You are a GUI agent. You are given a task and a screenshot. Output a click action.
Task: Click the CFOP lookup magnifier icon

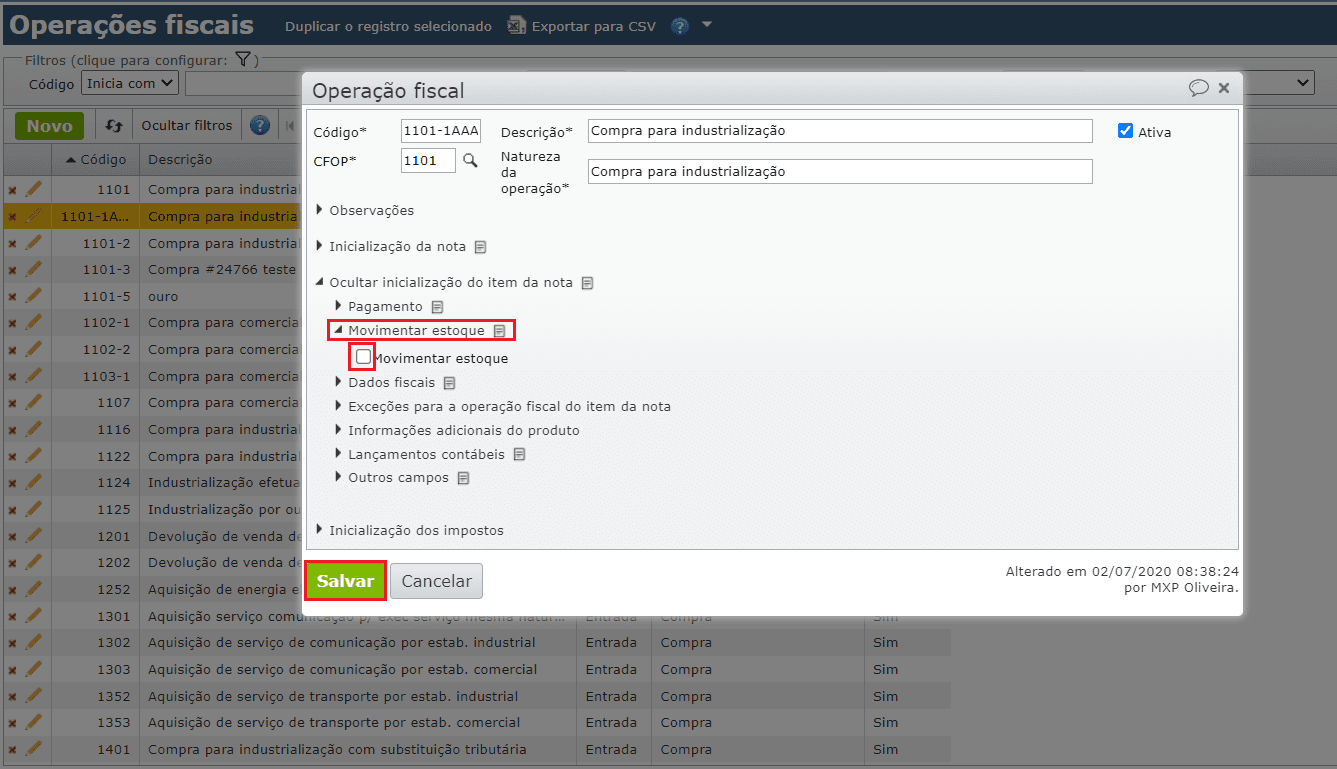point(470,160)
